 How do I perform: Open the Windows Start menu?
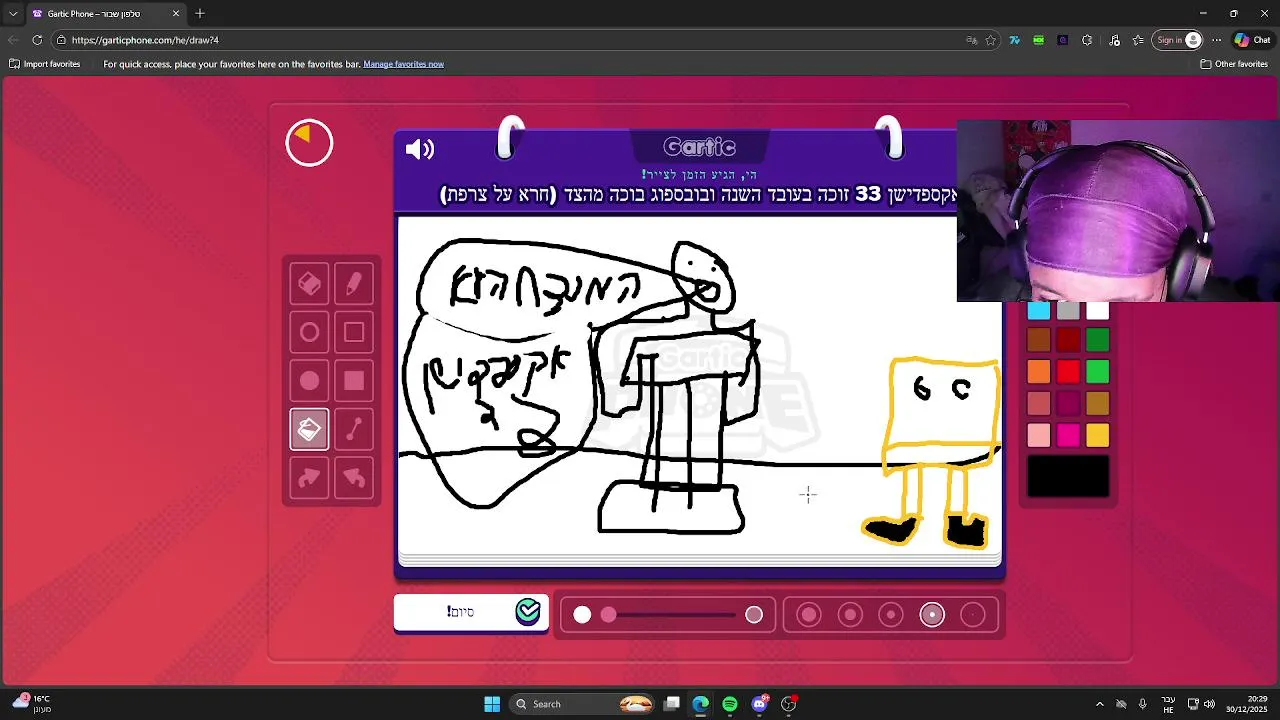492,704
